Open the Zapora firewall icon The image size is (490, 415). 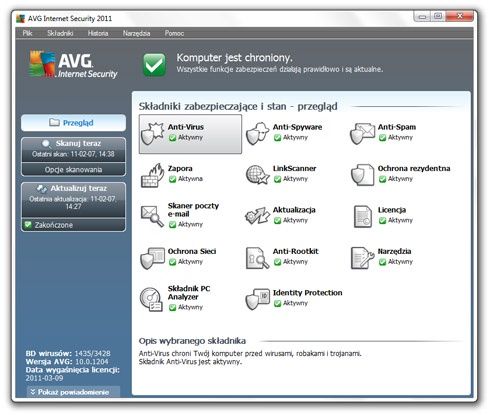click(x=153, y=175)
